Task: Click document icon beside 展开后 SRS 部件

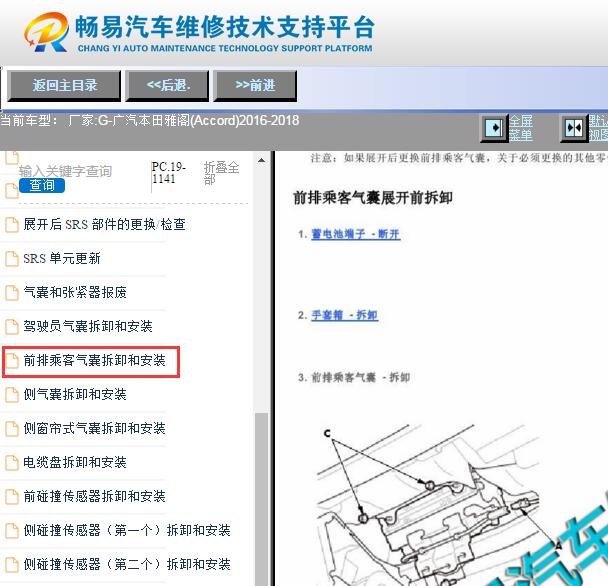Action: click(x=12, y=225)
